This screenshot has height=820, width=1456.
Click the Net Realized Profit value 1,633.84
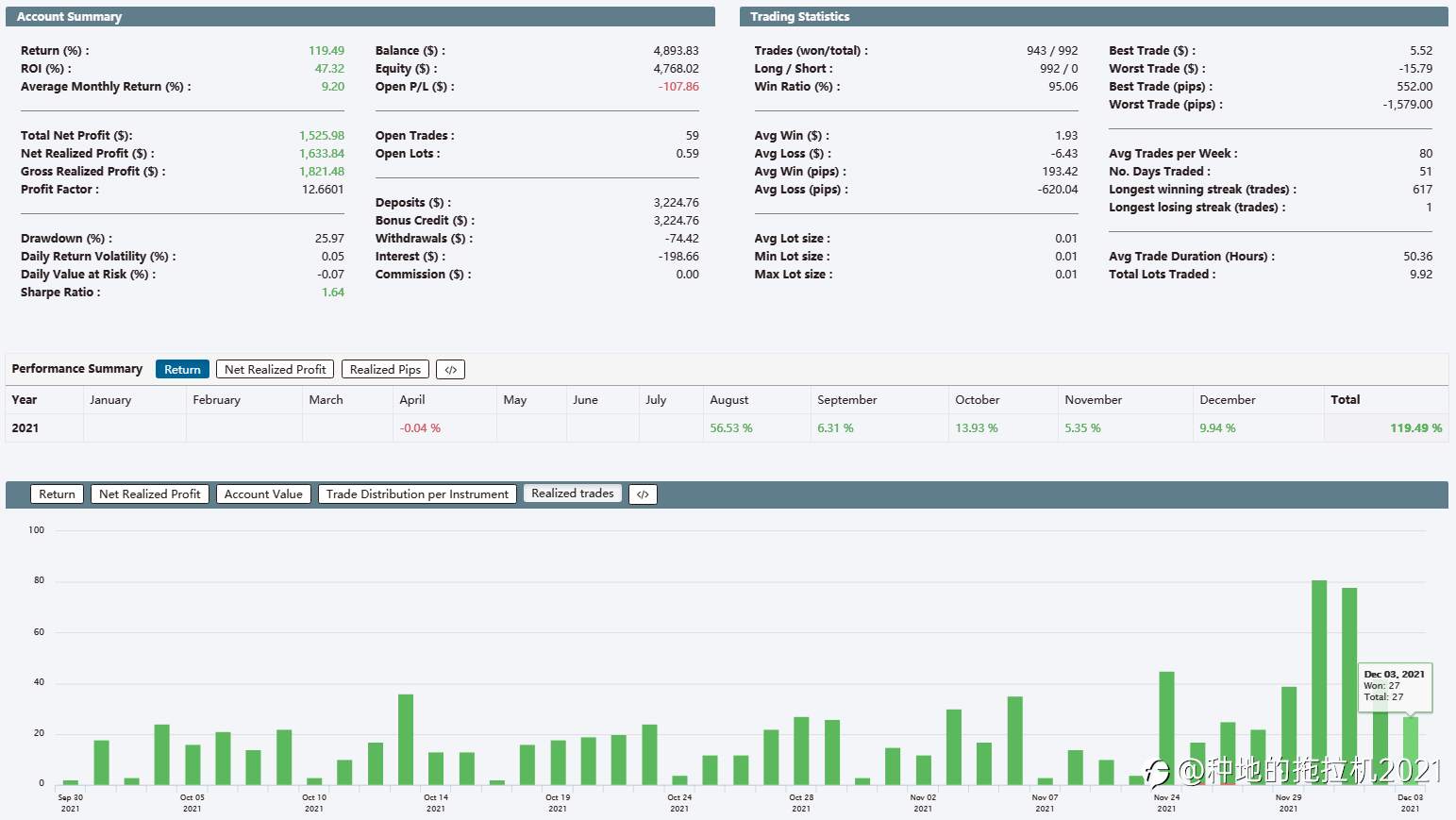tap(322, 154)
